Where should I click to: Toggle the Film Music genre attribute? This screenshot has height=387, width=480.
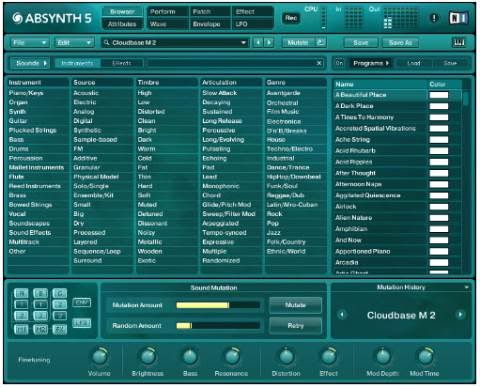(283, 112)
